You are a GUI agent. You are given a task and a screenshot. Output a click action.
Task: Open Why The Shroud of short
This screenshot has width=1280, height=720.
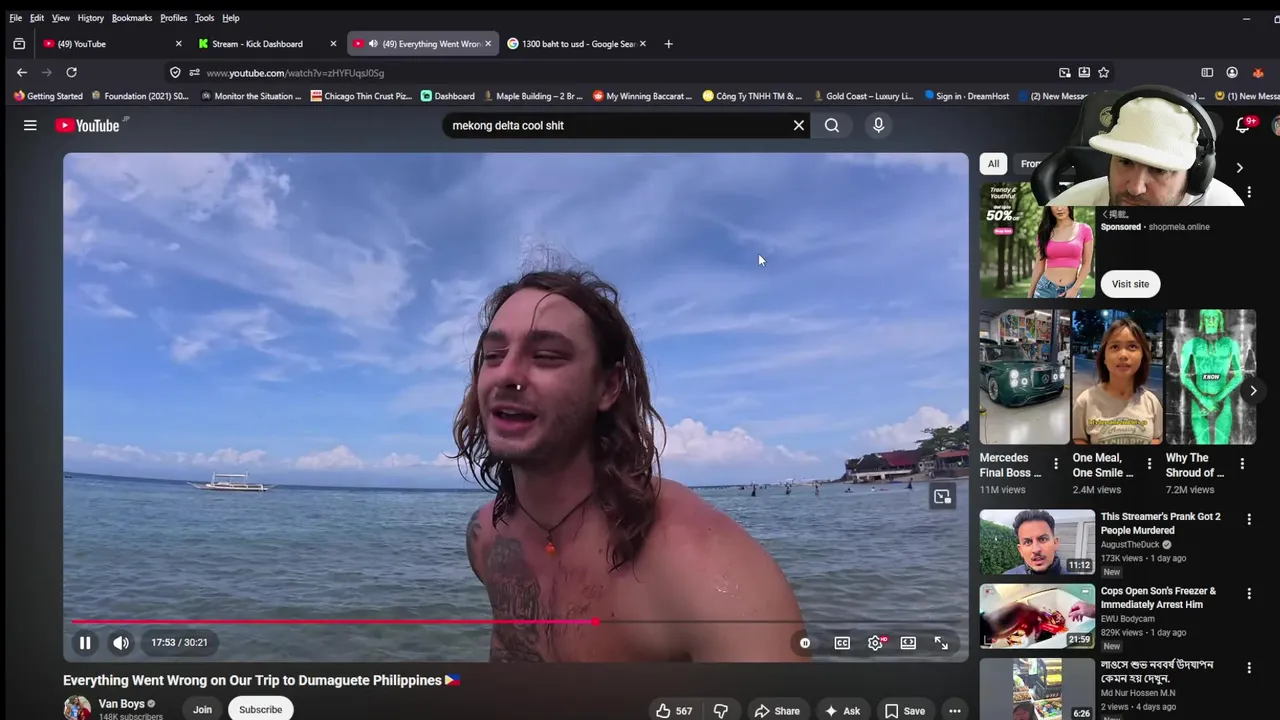1210,376
